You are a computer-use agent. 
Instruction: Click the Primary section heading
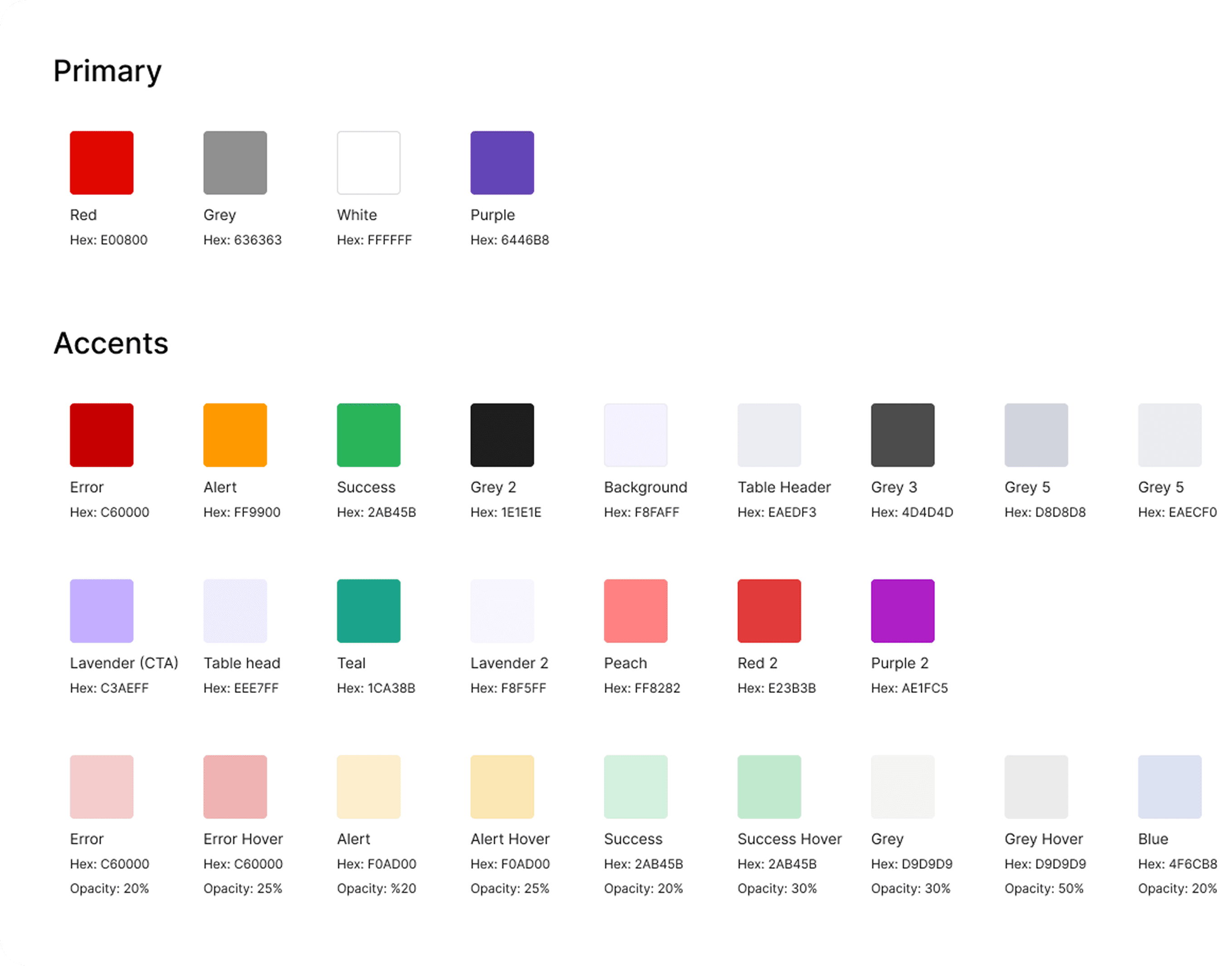108,71
